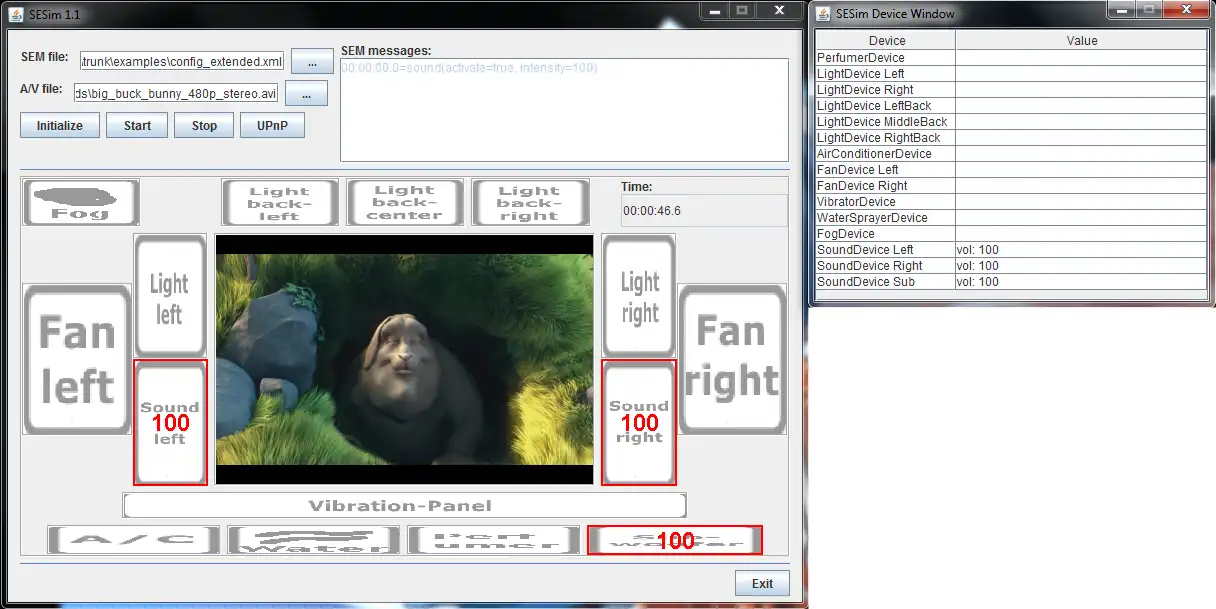Select the LightDevice MiddleBack row
The height and width of the screenshot is (609, 1216).
pyautogui.click(x=1012, y=122)
